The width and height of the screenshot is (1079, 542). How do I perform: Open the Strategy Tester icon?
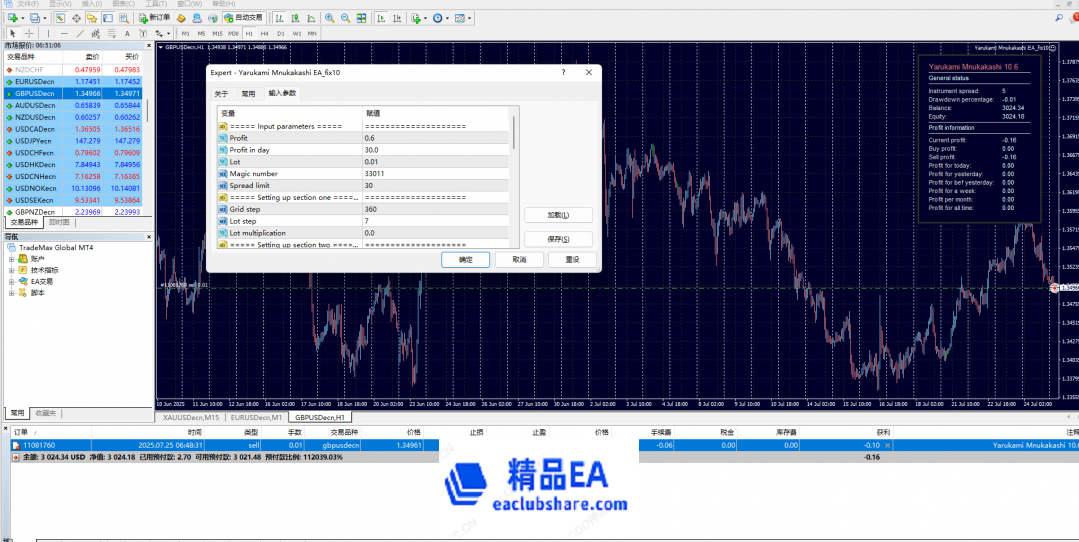tap(124, 18)
